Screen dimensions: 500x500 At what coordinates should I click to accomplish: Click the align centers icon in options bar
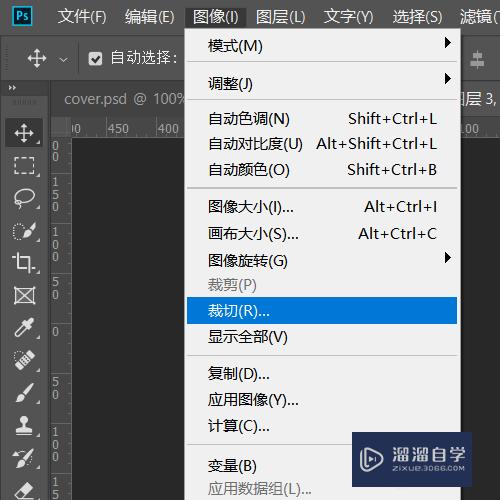point(477,60)
